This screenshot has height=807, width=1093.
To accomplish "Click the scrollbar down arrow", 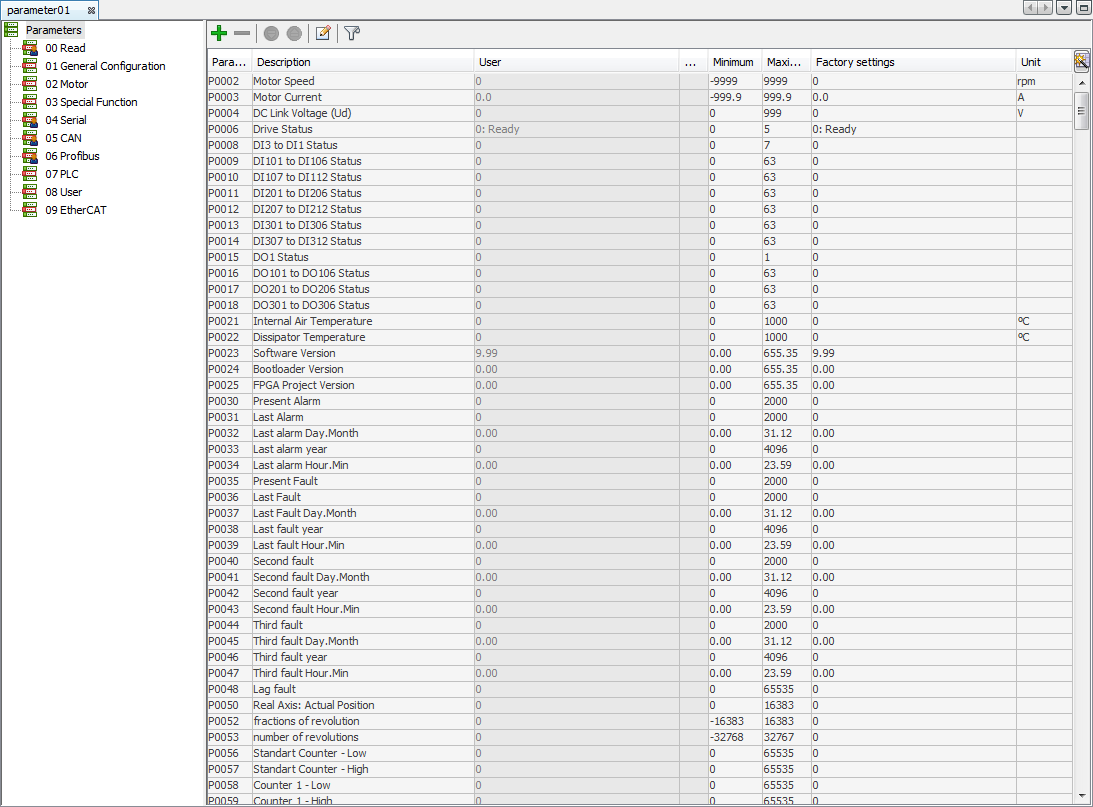I will [1081, 795].
